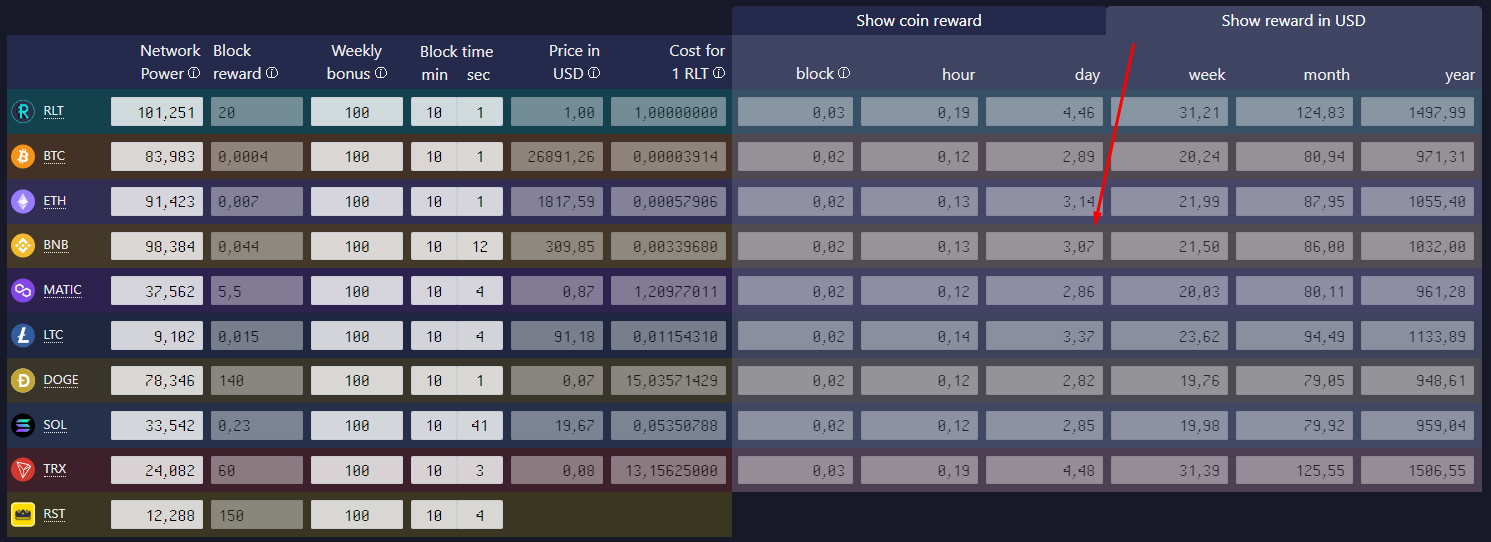Click the ETH weekly bonus field
This screenshot has width=1491, height=542.
point(356,201)
